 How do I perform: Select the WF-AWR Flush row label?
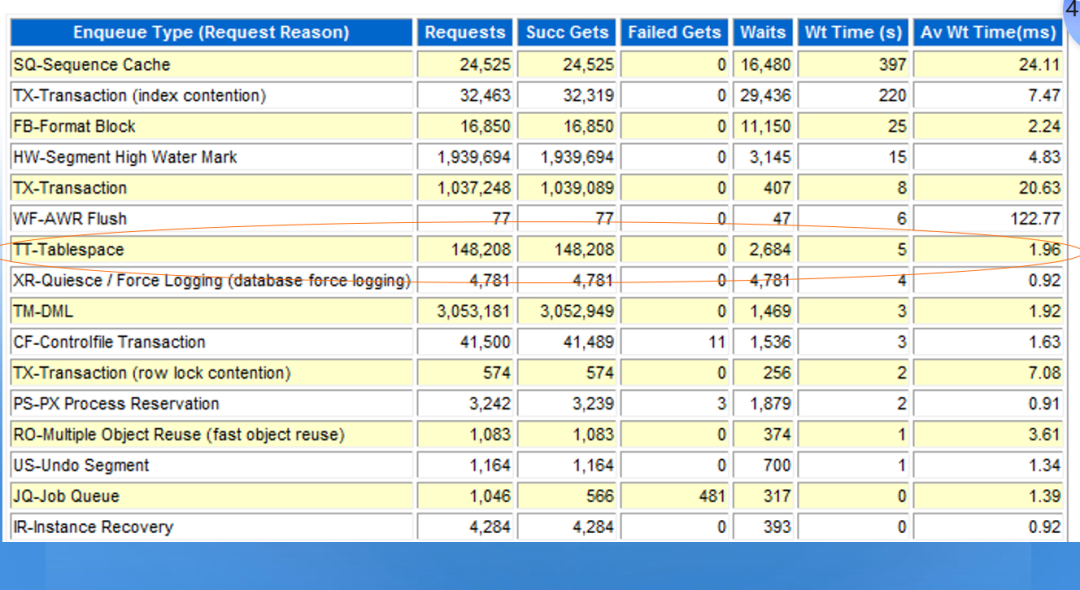70,219
